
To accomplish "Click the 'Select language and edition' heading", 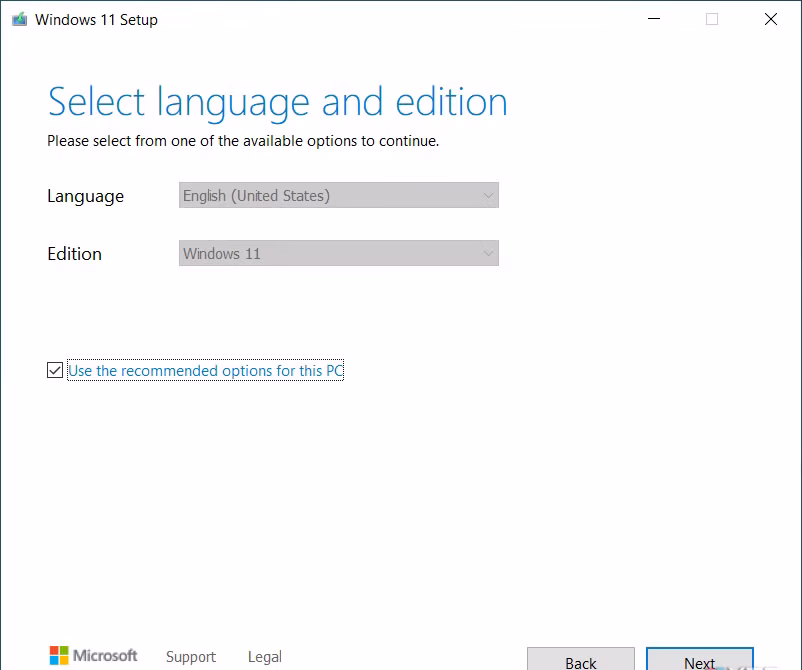I will click(x=277, y=102).
